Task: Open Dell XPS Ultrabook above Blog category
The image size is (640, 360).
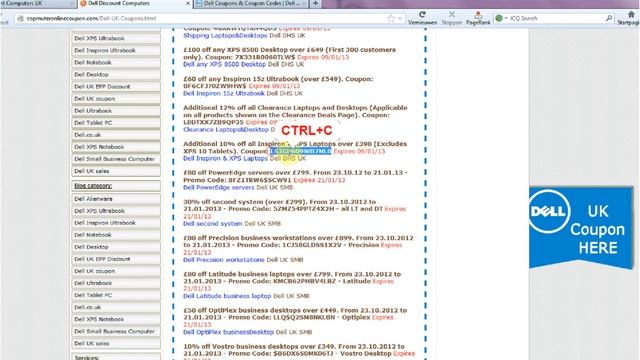Action: (x=116, y=38)
